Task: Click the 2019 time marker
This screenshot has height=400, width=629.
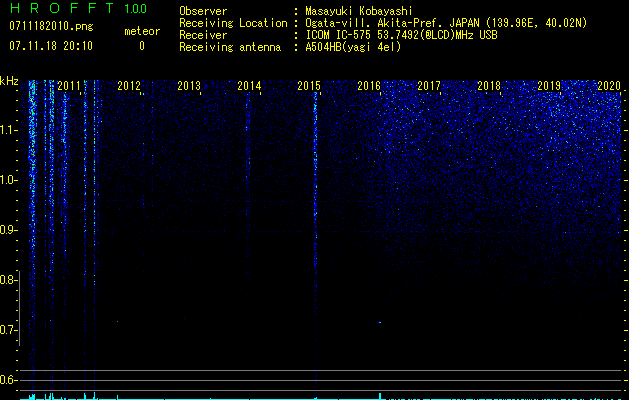Action: (x=549, y=85)
